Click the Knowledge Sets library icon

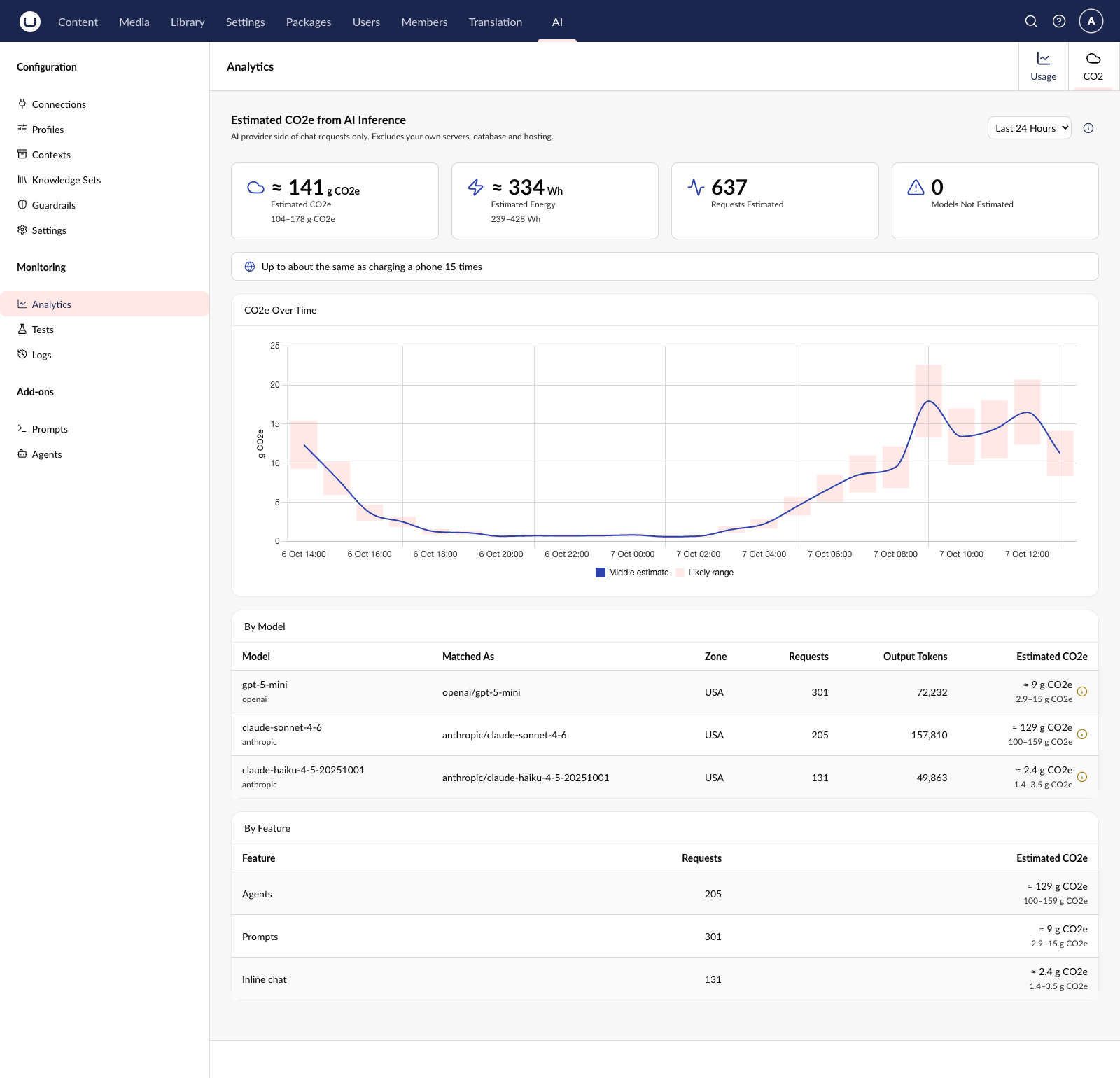(x=22, y=179)
